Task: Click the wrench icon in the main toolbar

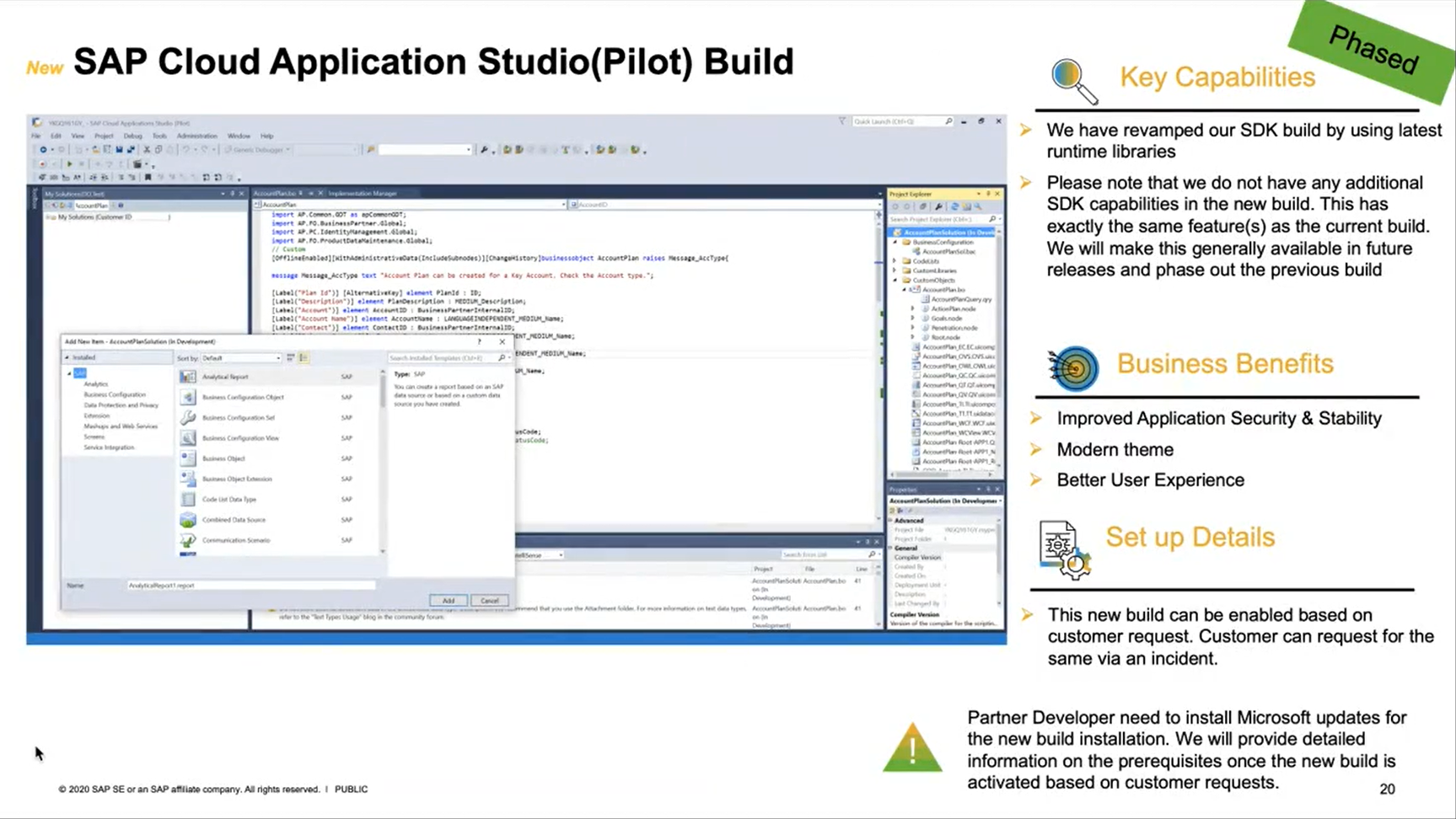Action: 484,150
